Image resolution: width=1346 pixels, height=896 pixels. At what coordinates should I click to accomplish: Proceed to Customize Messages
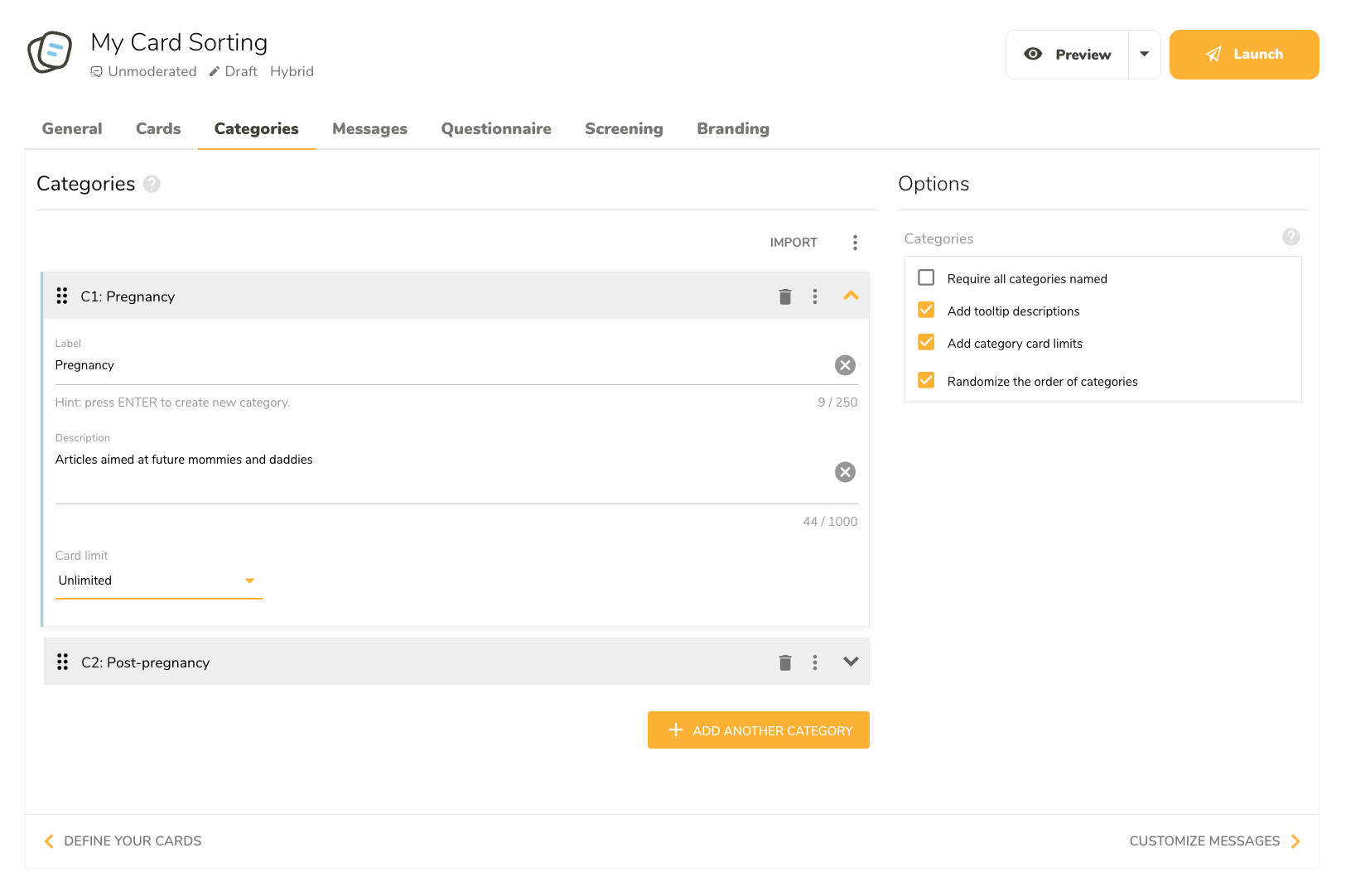tap(1215, 841)
